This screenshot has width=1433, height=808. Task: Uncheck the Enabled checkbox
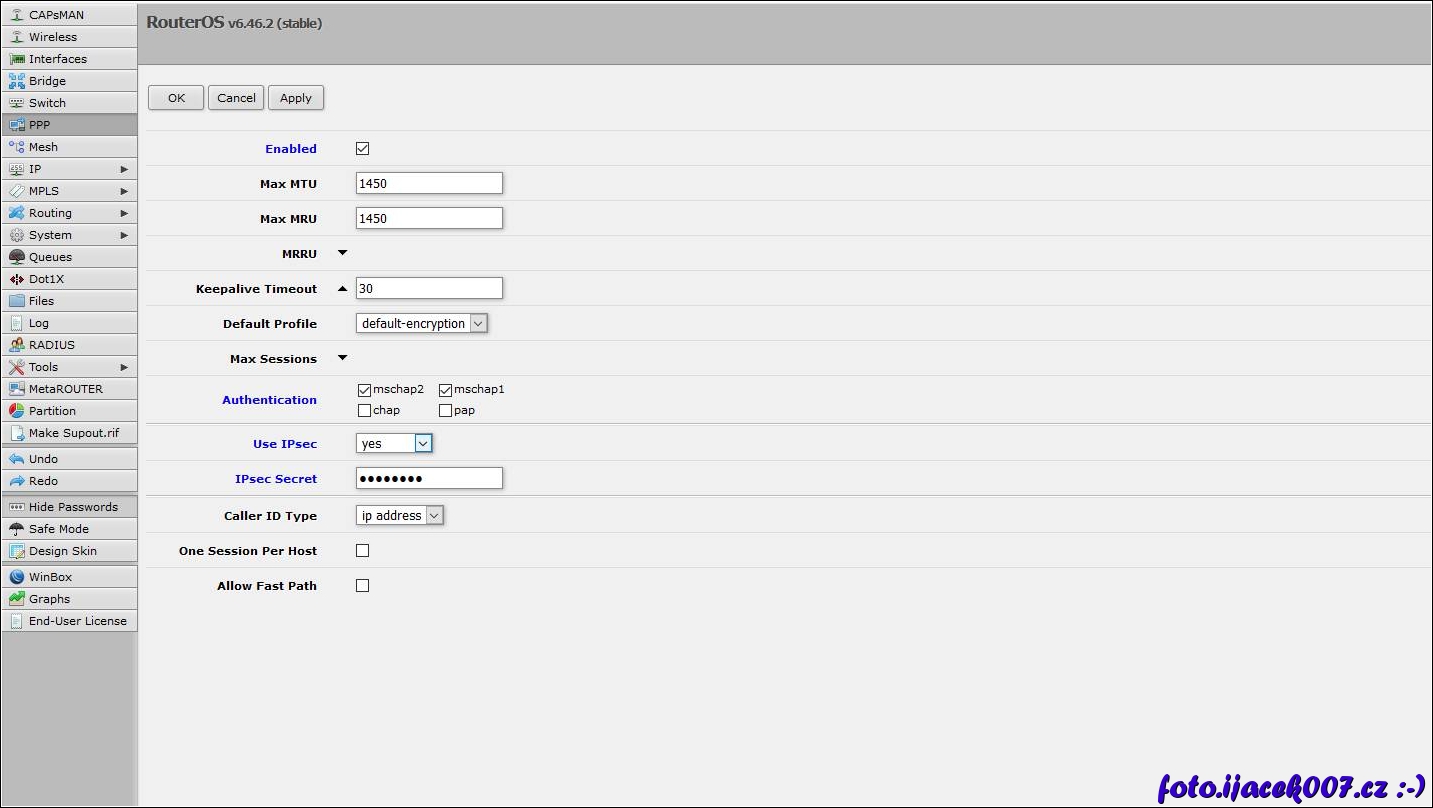click(x=363, y=149)
